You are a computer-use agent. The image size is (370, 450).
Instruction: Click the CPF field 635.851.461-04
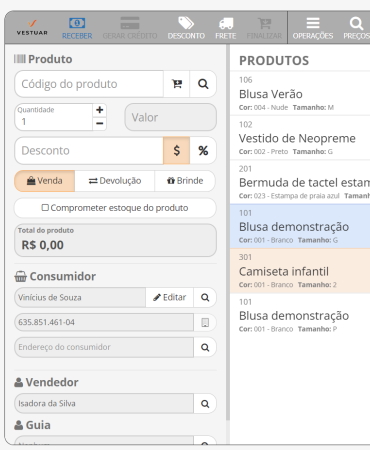[104, 322]
